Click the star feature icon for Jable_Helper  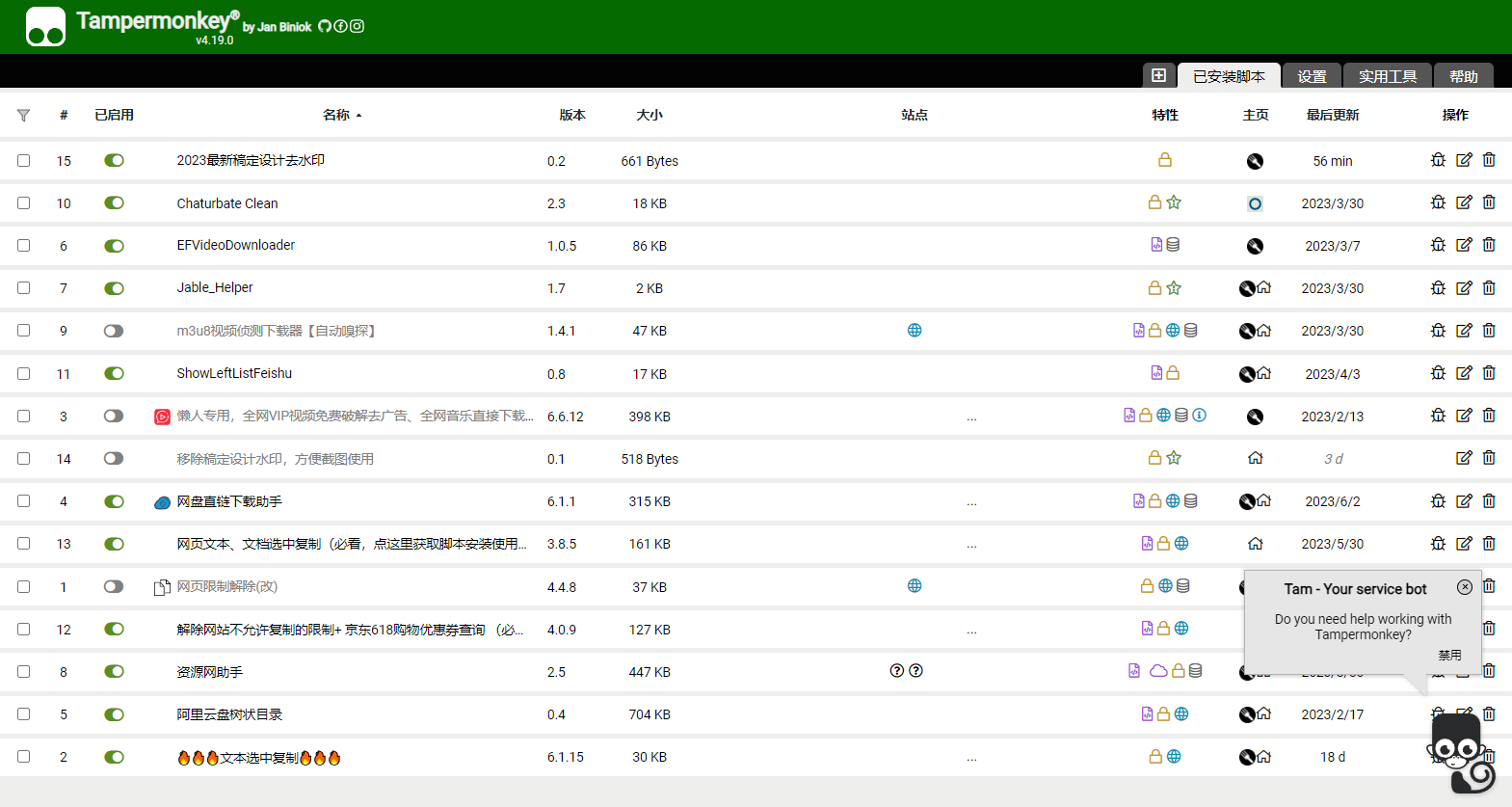point(1174,287)
